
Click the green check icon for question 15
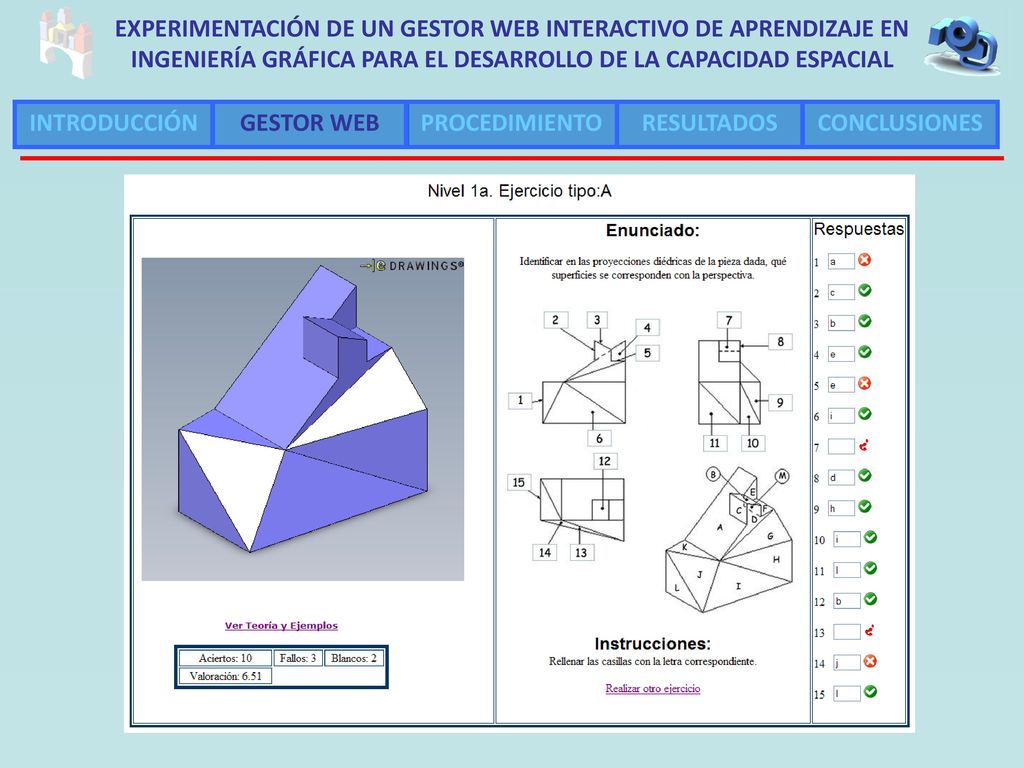(x=871, y=691)
